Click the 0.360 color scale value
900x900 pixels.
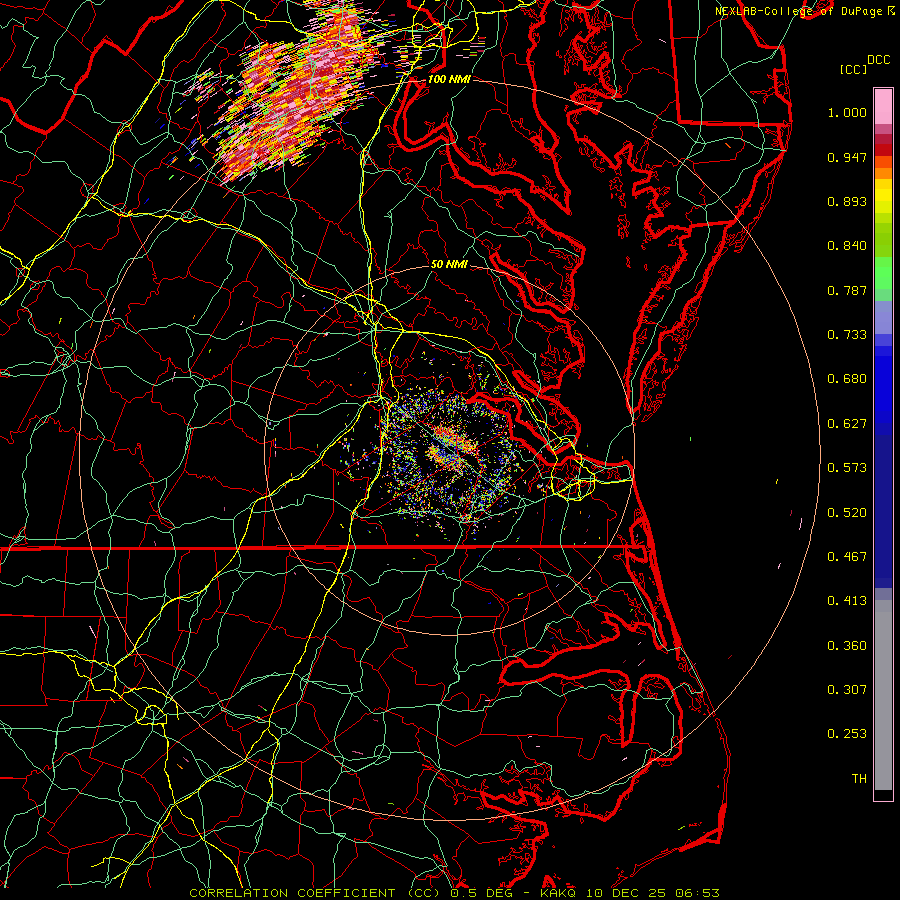pyautogui.click(x=847, y=646)
